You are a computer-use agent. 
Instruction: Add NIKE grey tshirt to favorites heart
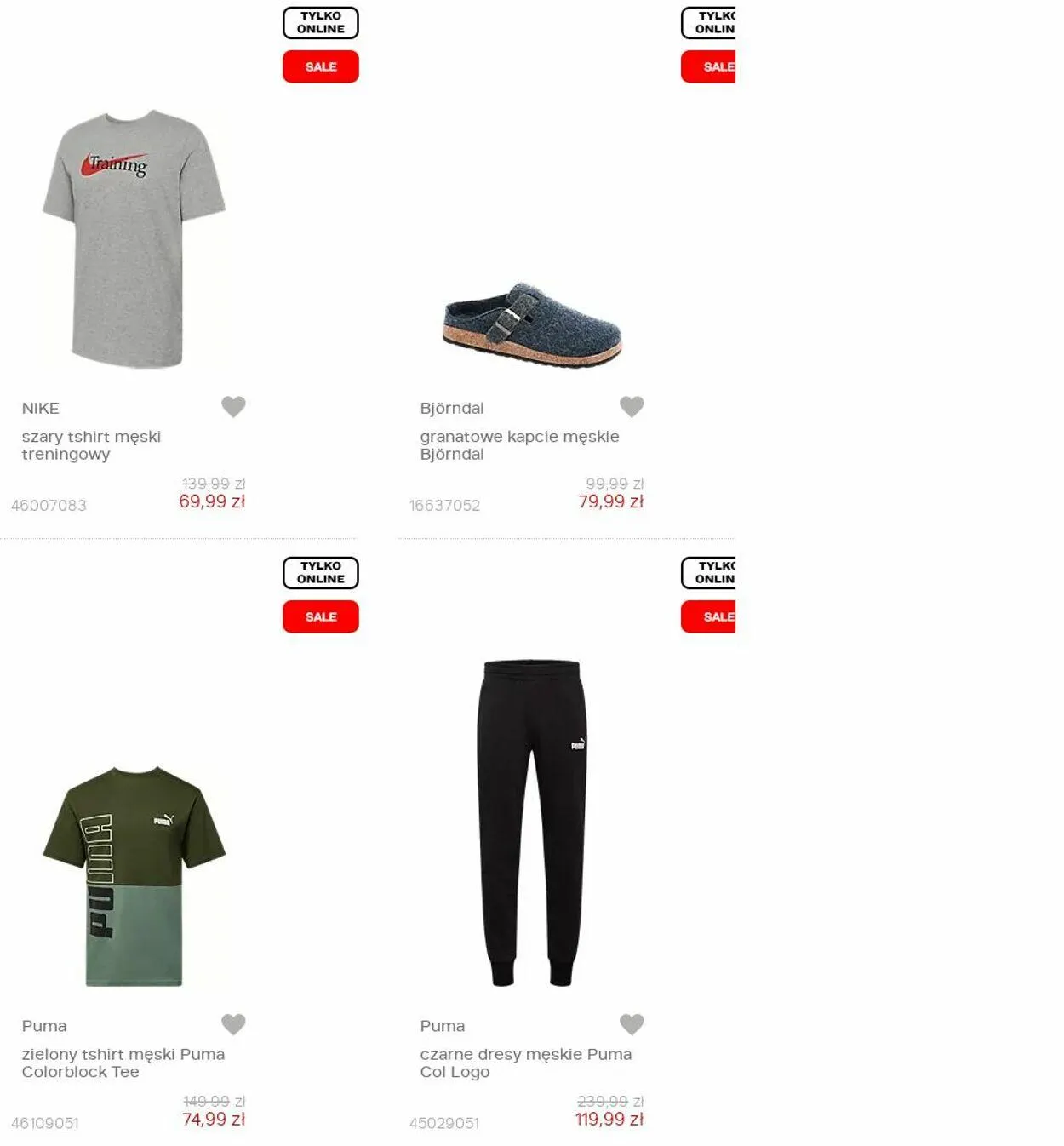click(233, 407)
